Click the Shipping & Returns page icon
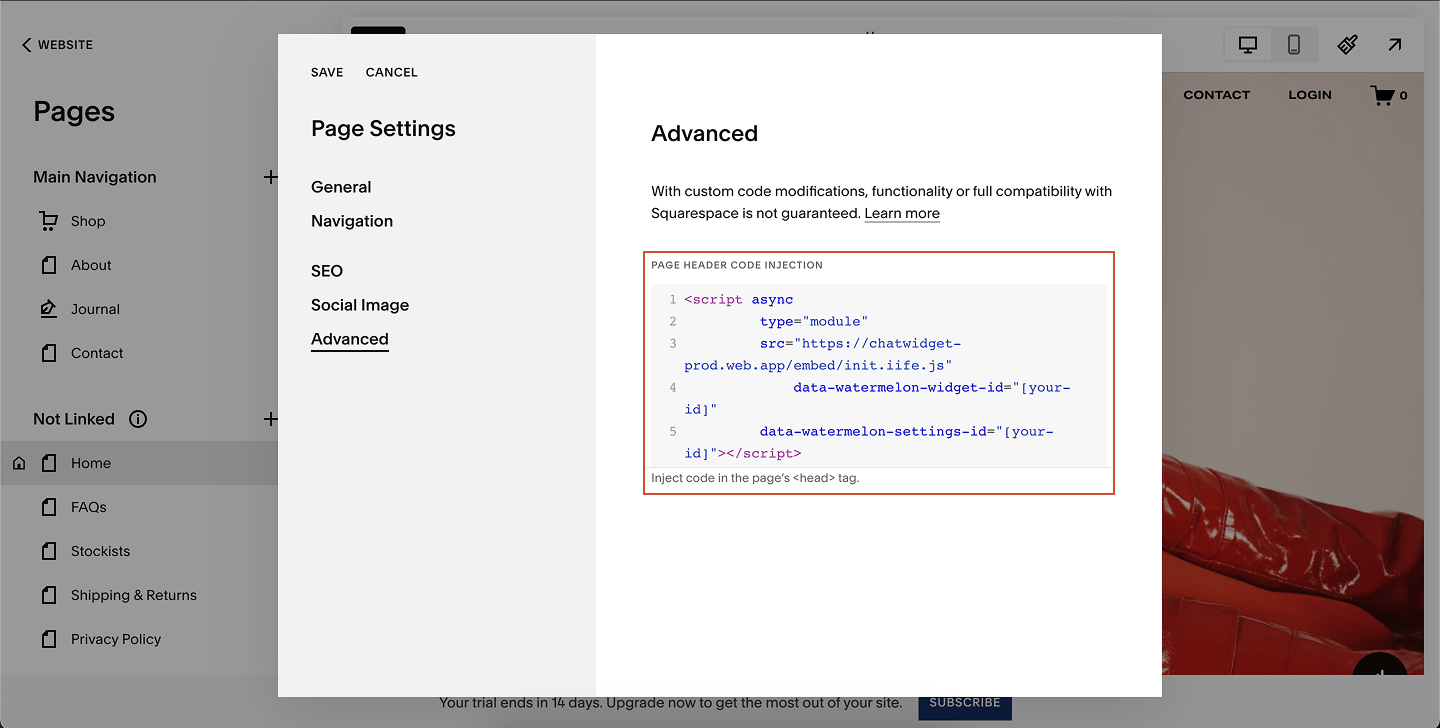The width and height of the screenshot is (1440, 728). click(x=49, y=595)
